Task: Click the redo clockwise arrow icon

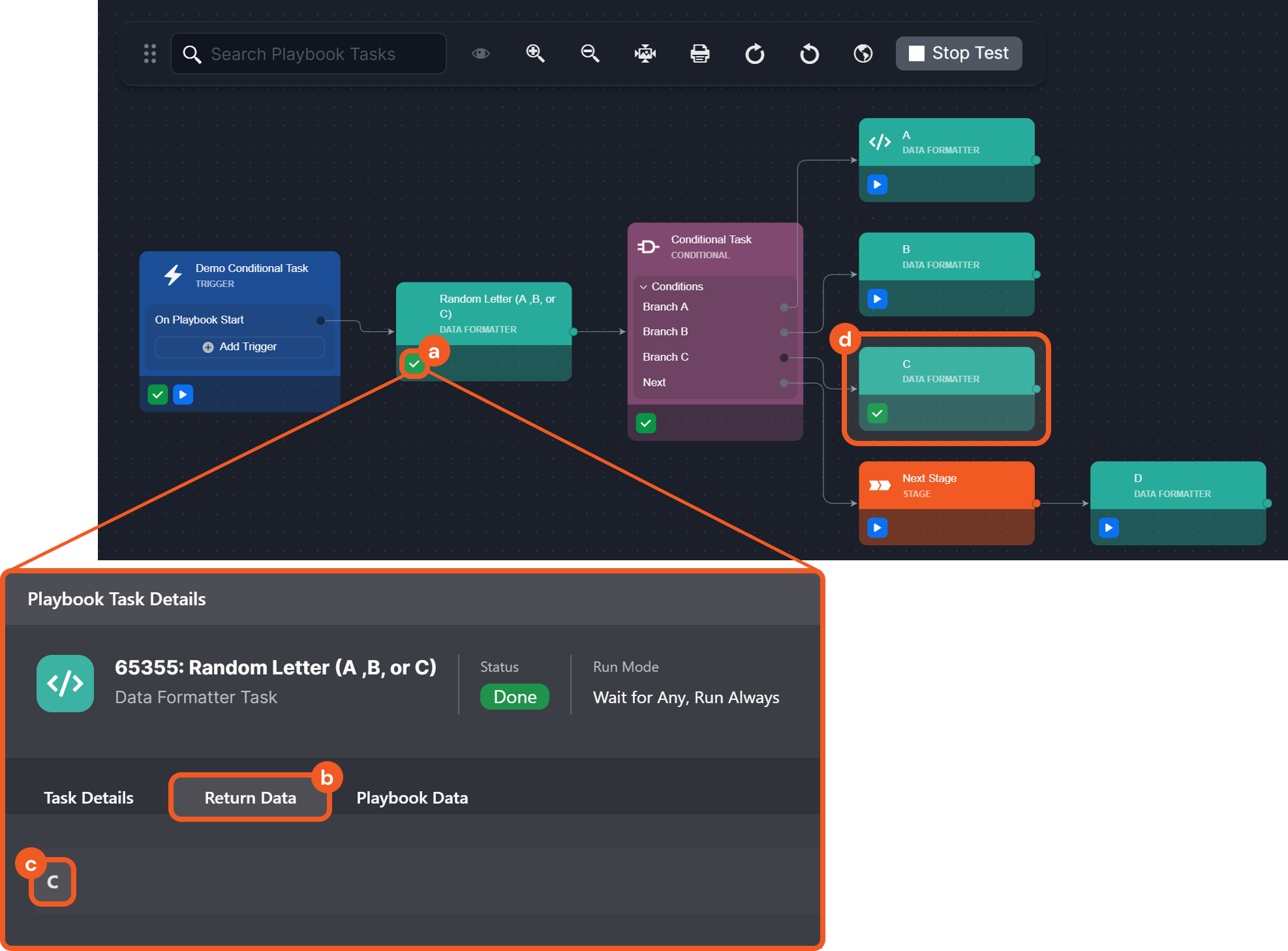Action: [x=754, y=53]
